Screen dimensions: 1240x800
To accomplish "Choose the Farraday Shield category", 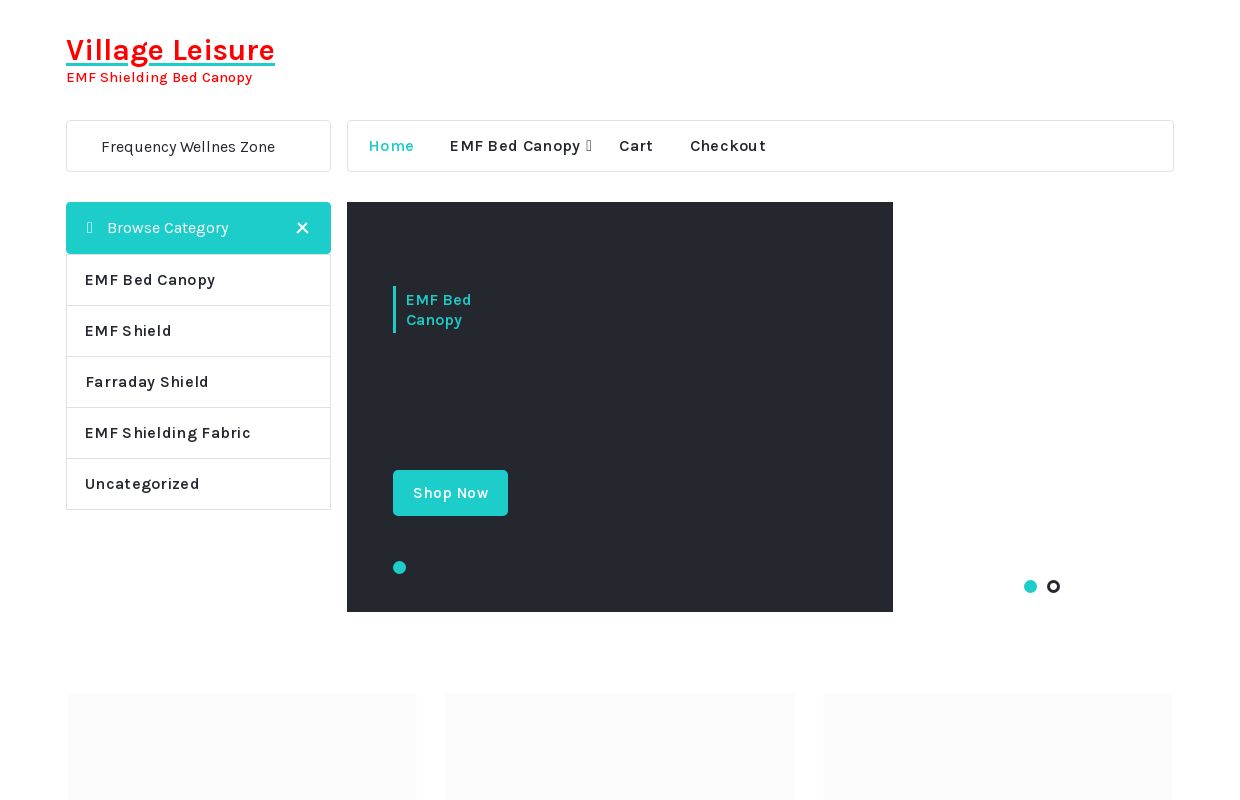I will (147, 382).
